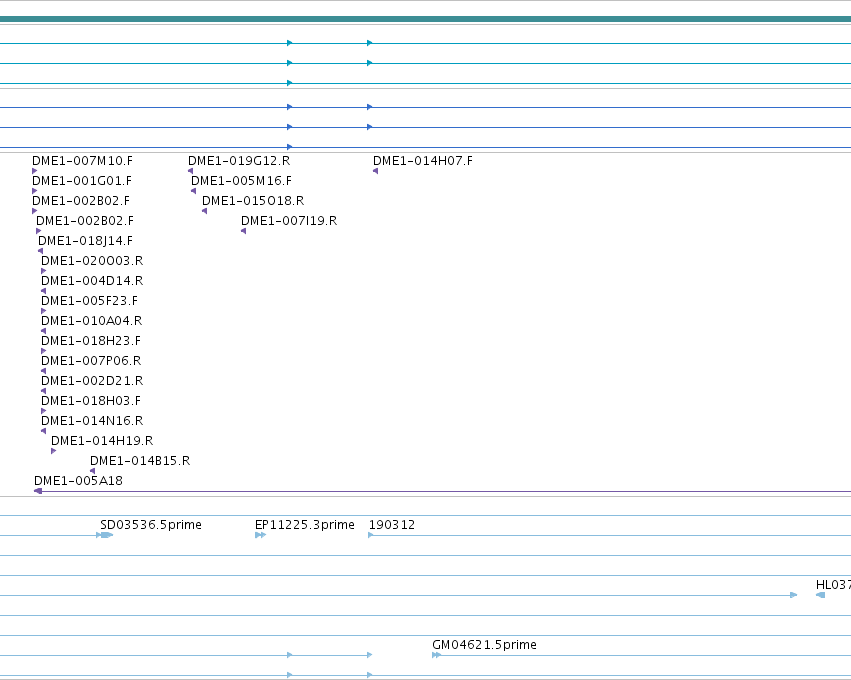Select the DME1-007I19.R feature label
The image size is (851, 680).
point(289,221)
